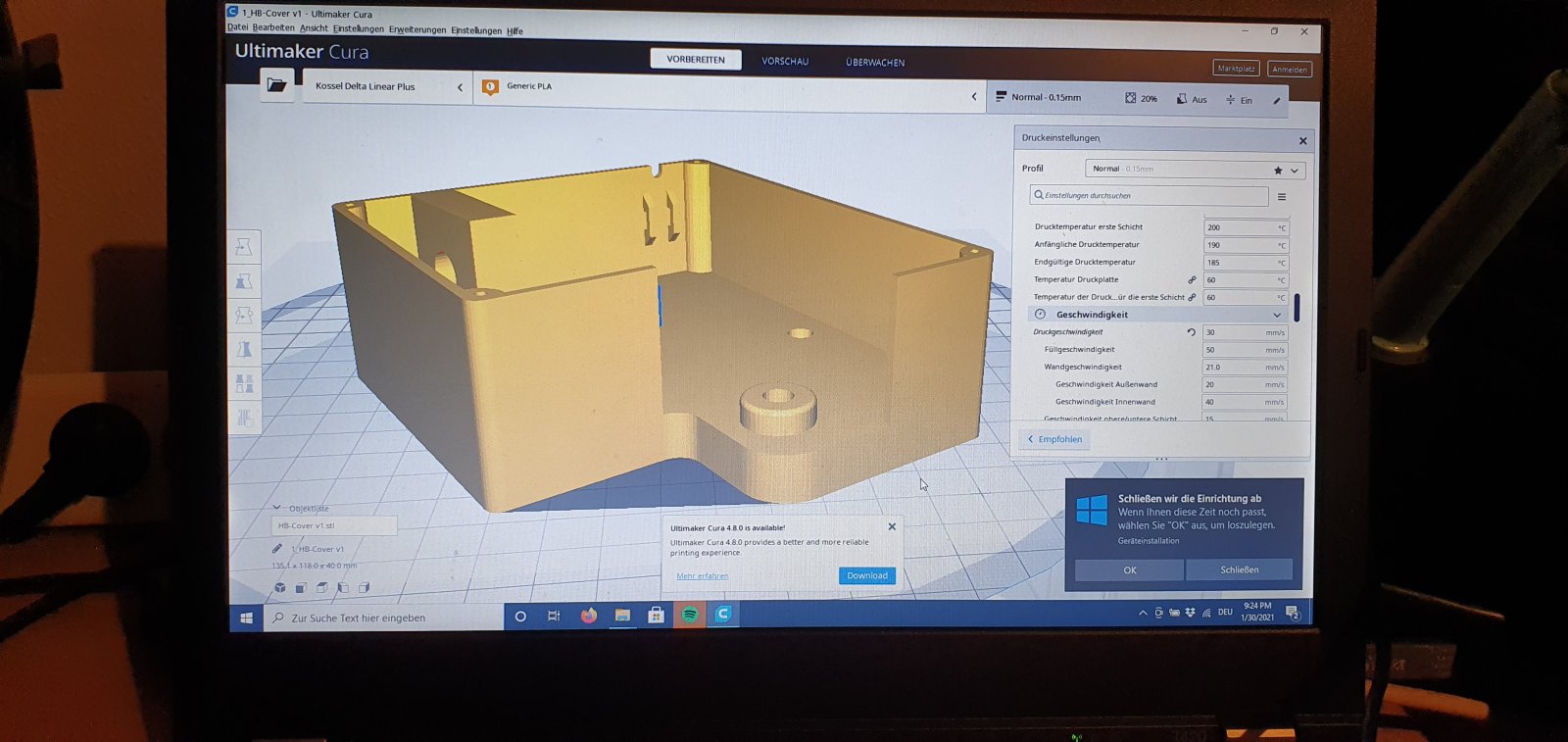Screen dimensions: 1568x742
Task: Click the pencil icon beside 1_HB-Cover v1
Action: click(277, 549)
